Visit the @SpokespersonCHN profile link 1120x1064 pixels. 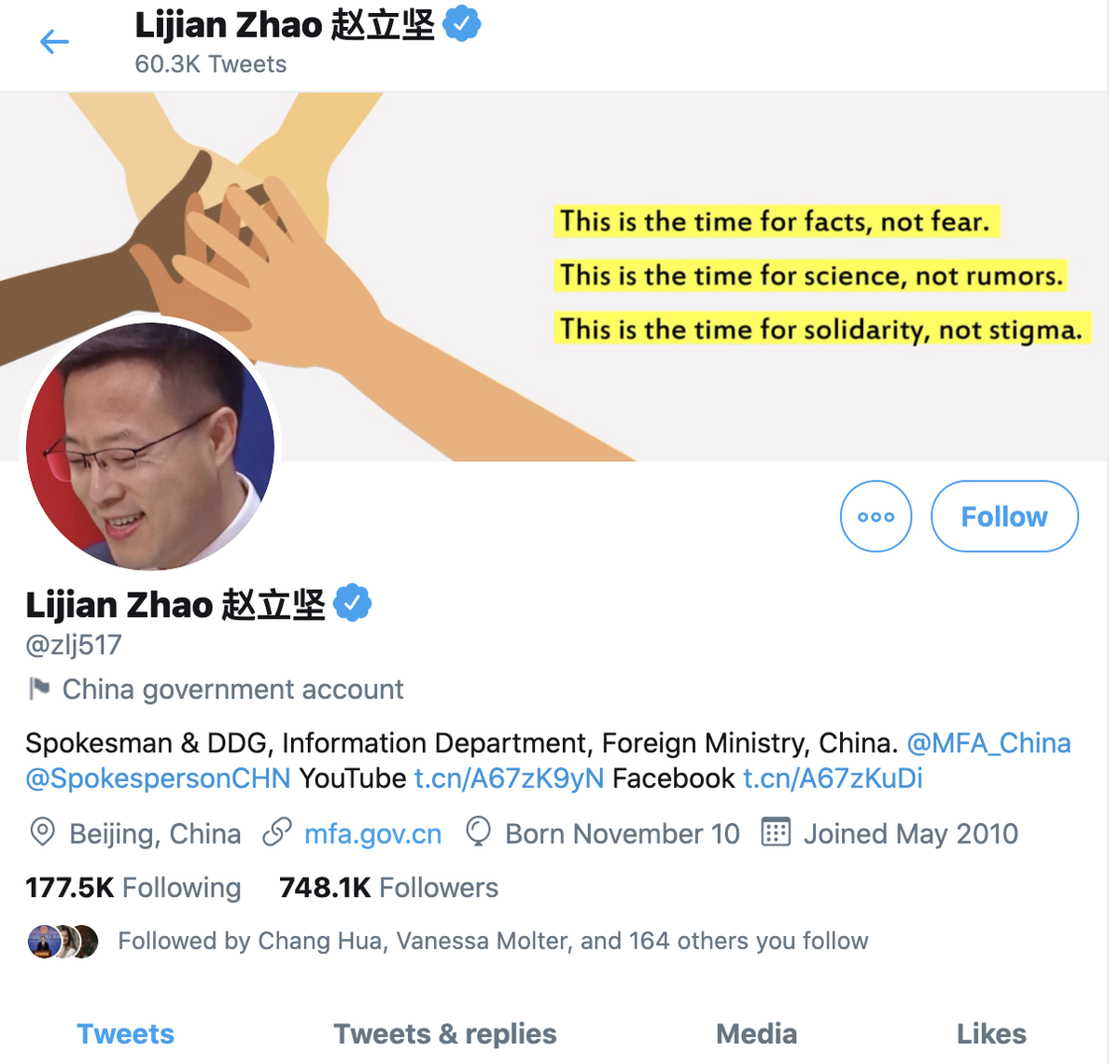pos(158,778)
